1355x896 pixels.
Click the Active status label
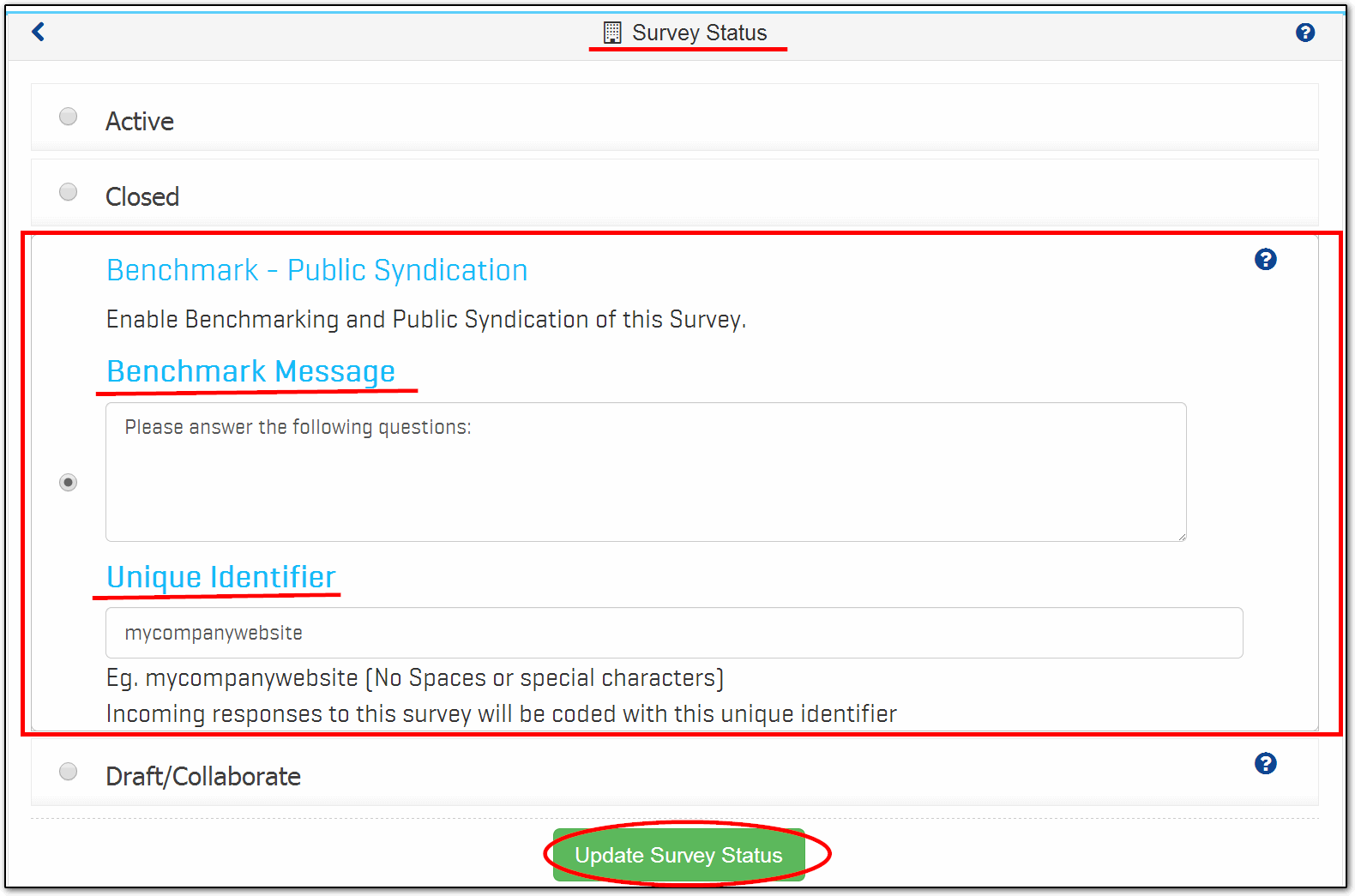tap(140, 122)
